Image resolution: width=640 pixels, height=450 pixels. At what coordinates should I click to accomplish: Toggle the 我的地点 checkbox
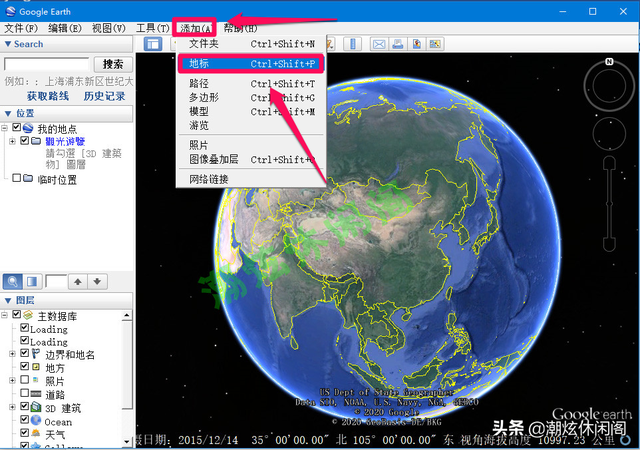click(16, 127)
